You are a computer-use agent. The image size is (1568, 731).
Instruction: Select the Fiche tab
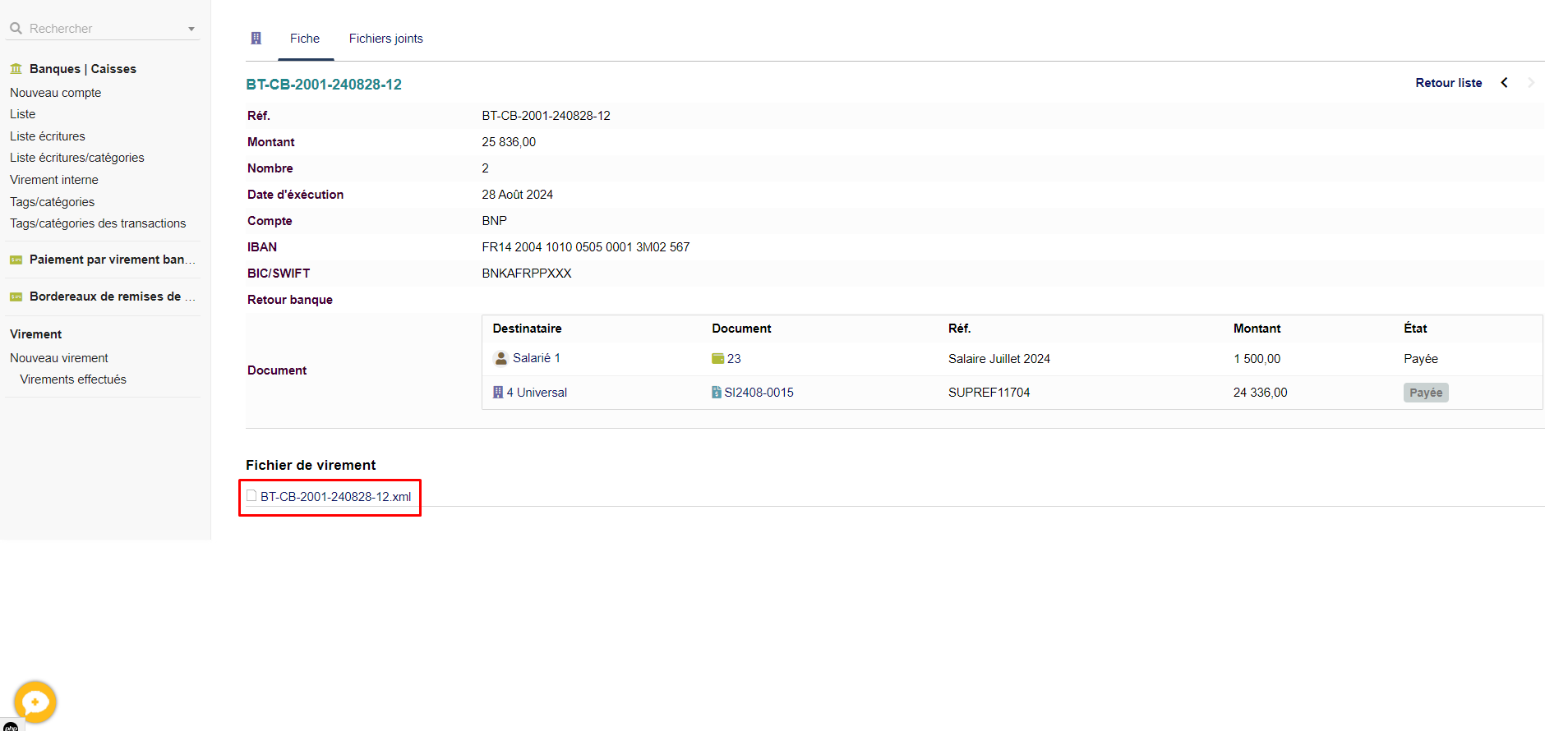pyautogui.click(x=305, y=39)
